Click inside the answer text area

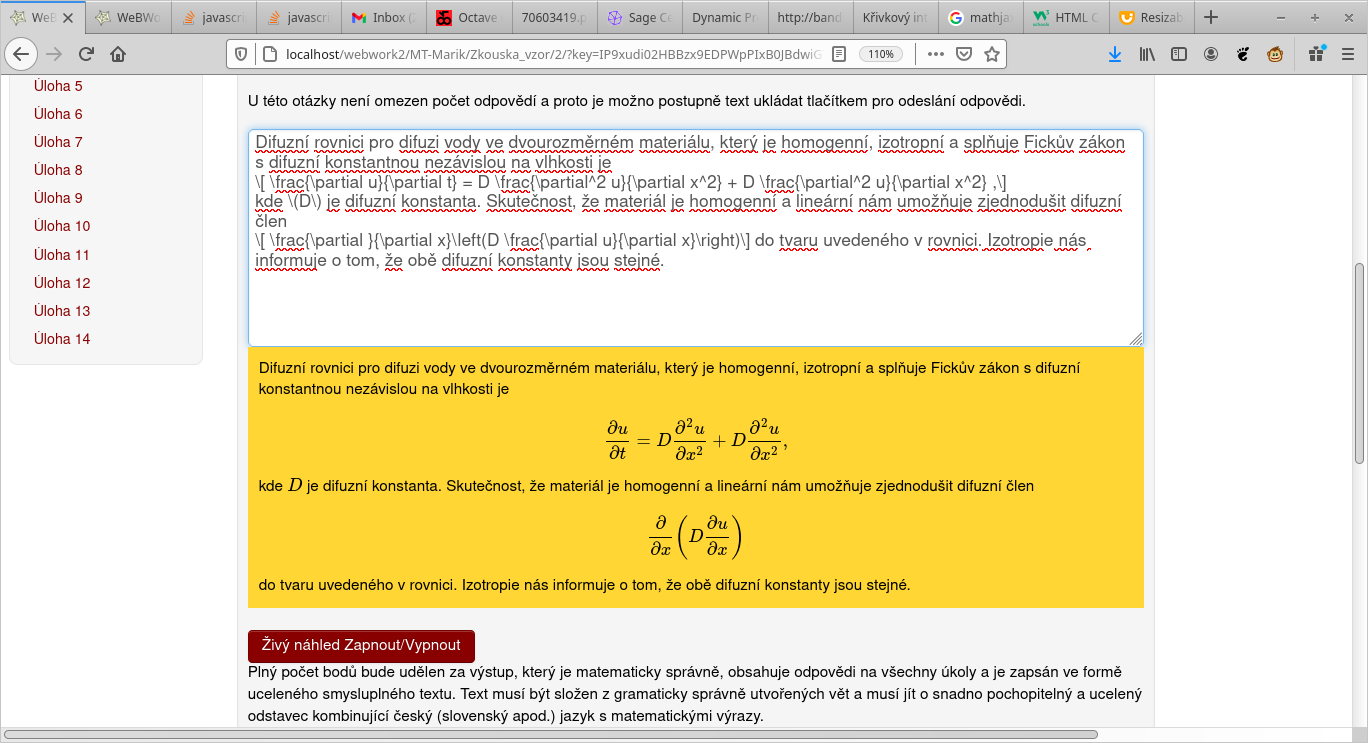[x=695, y=238]
